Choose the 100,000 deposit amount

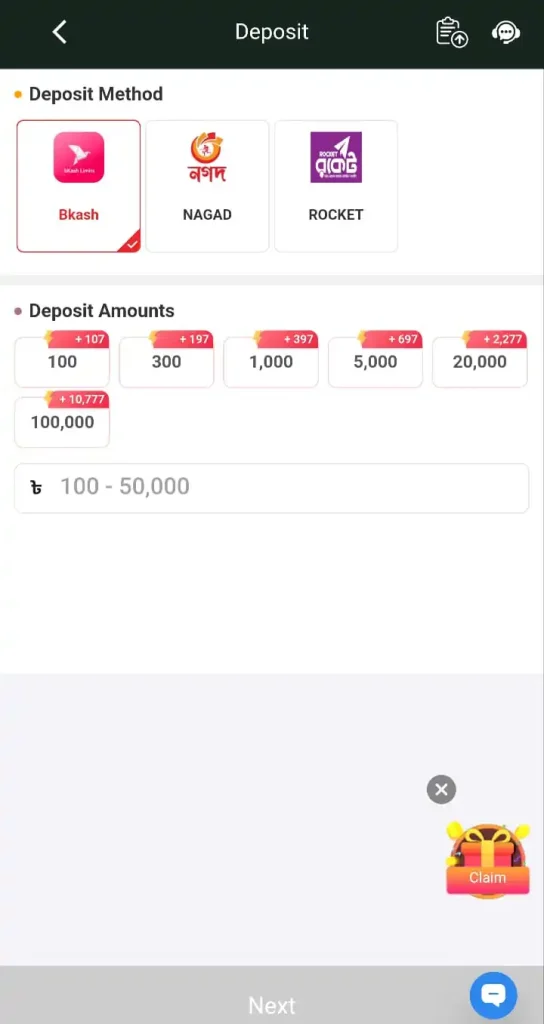point(62,422)
